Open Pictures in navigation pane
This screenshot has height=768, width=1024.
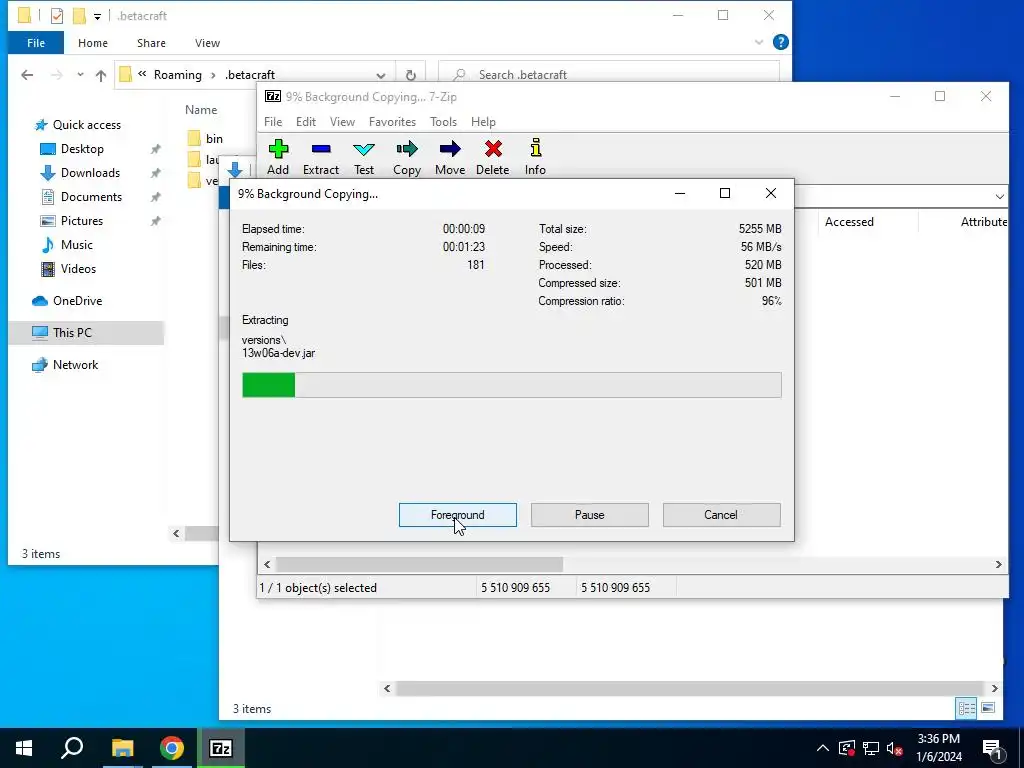tap(82, 221)
